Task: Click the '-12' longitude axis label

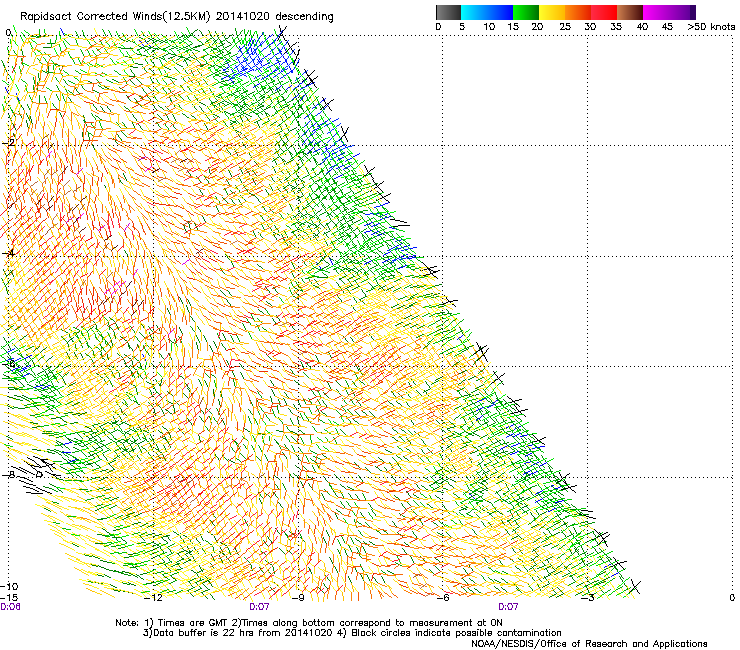Action: point(153,598)
